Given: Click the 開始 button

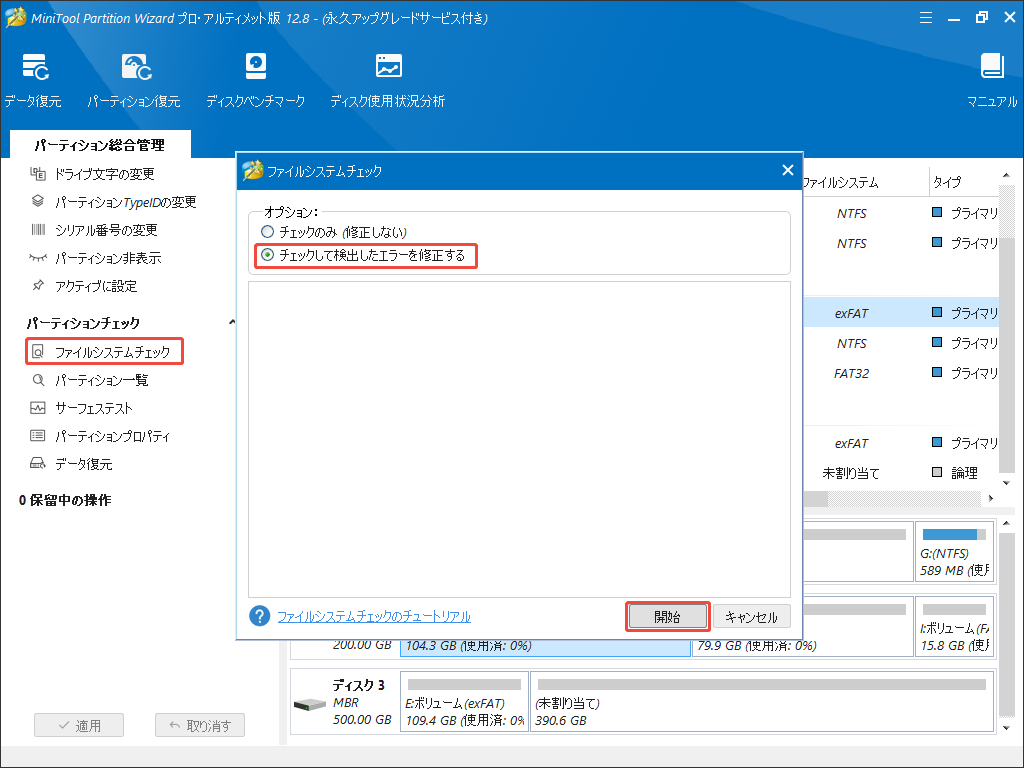Looking at the screenshot, I should [x=667, y=616].
